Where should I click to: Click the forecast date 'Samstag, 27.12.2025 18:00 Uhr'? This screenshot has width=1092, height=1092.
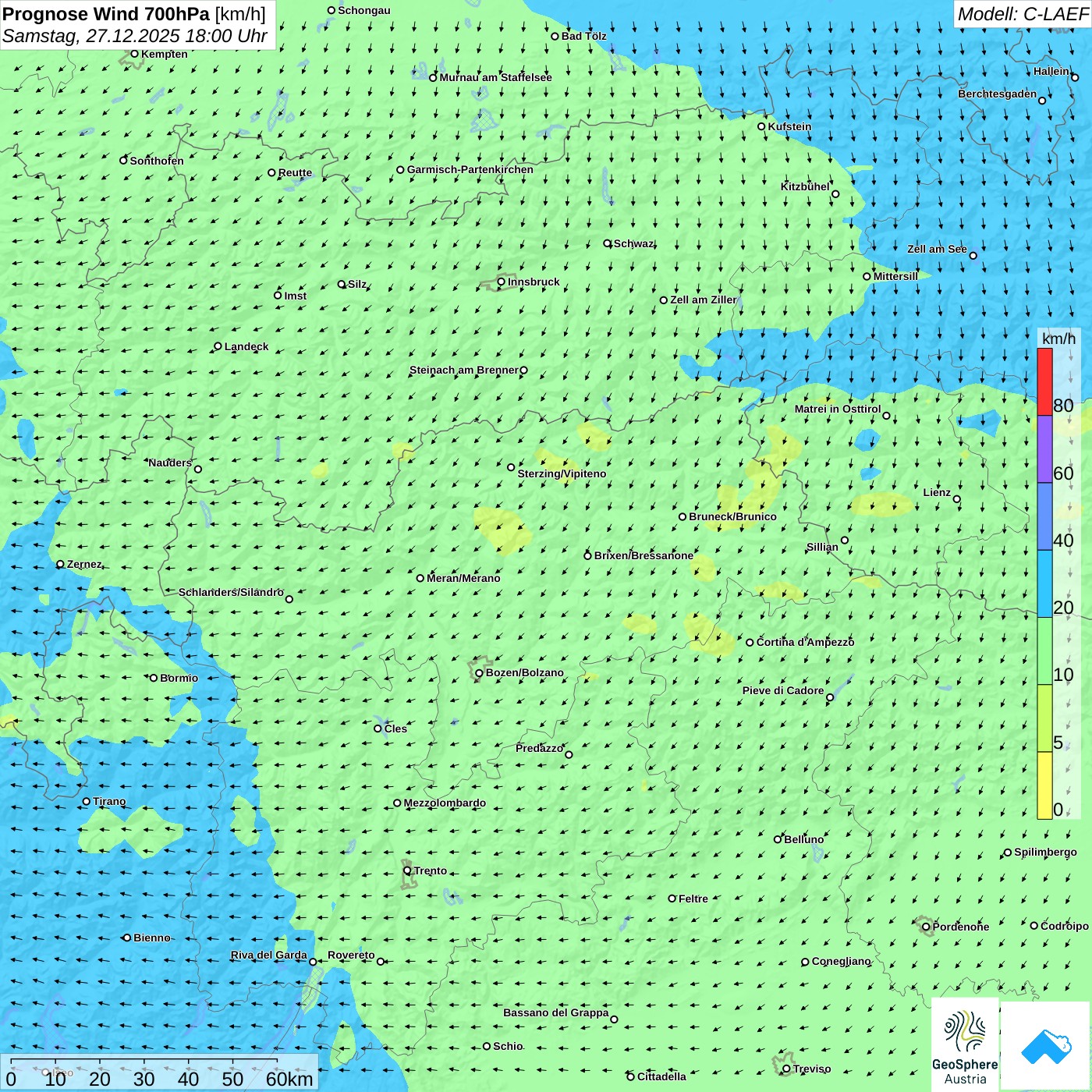(134, 36)
